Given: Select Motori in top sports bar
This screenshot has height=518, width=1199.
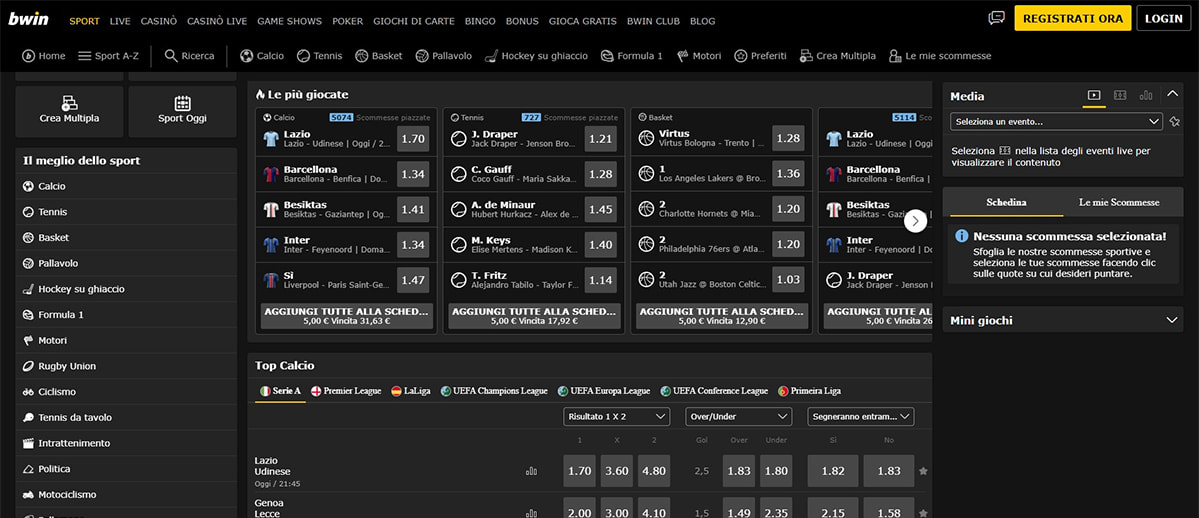Looking at the screenshot, I should tap(699, 56).
